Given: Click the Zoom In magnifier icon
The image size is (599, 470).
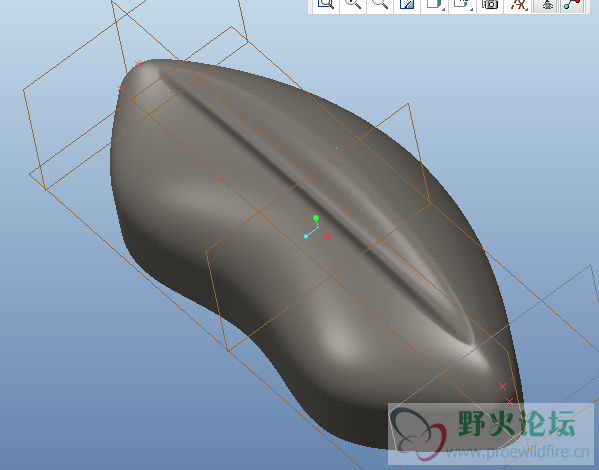Looking at the screenshot, I should pyautogui.click(x=353, y=5).
